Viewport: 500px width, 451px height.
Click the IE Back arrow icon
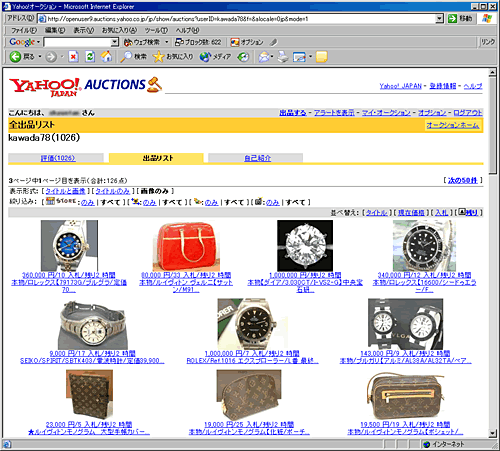click(15, 57)
